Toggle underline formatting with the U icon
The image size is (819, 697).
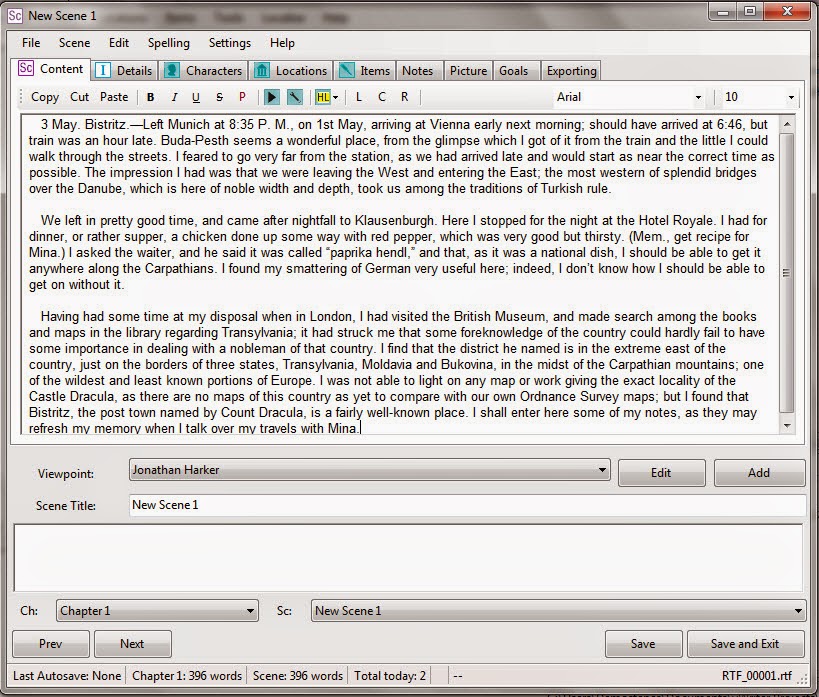click(x=196, y=96)
